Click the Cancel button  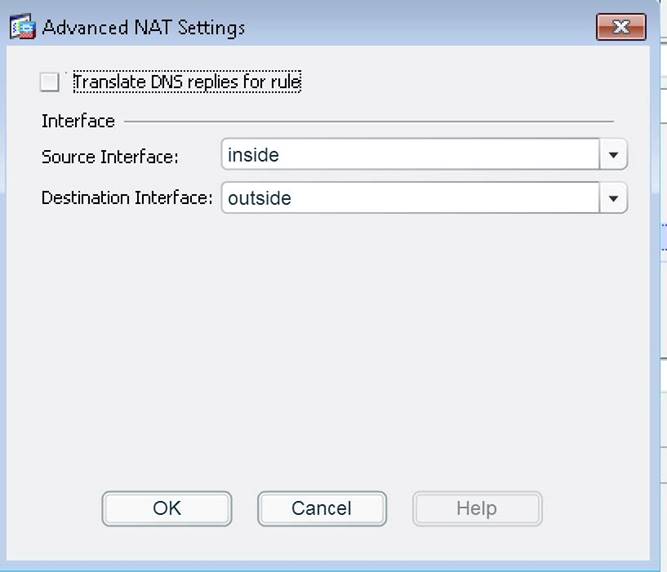[321, 508]
